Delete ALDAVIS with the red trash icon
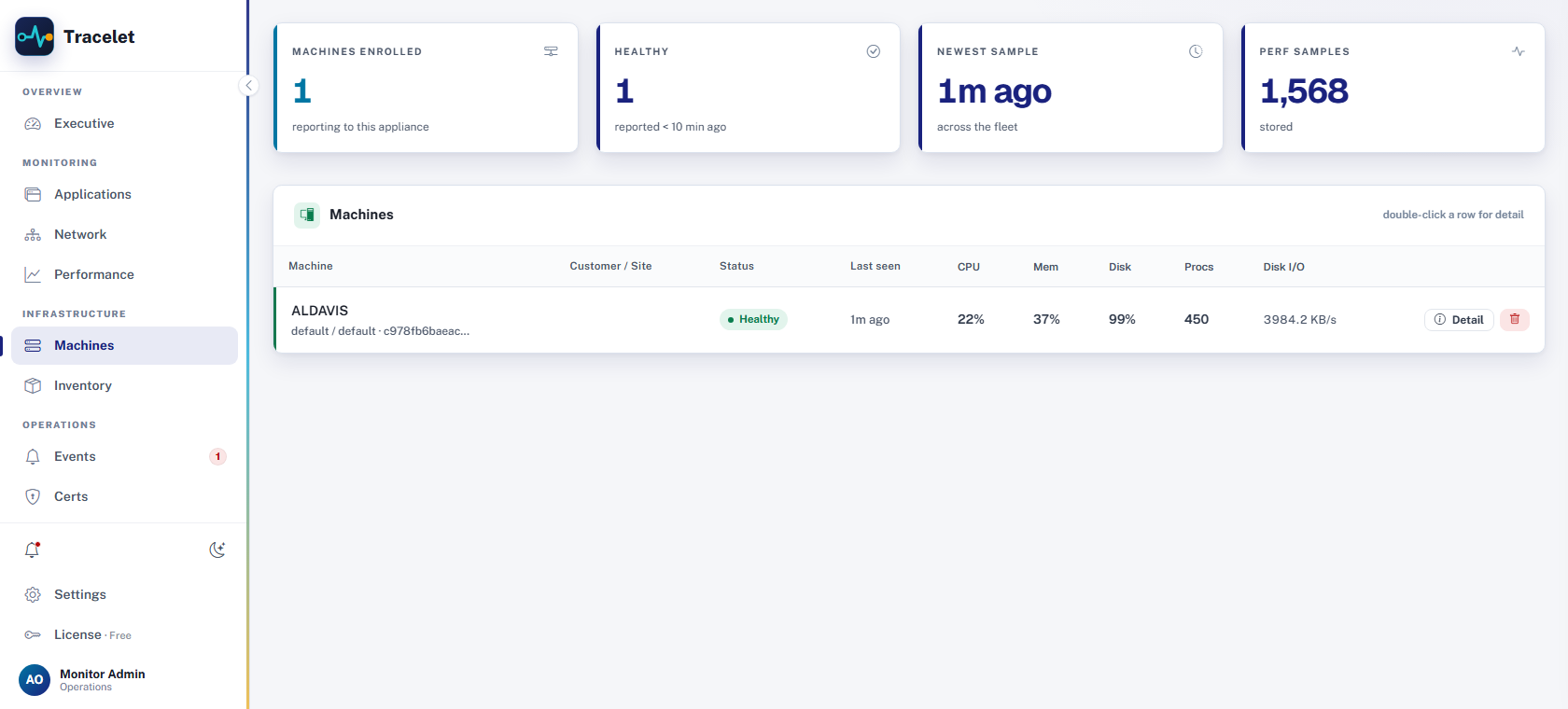The width and height of the screenshot is (1568, 709). pos(1515,319)
